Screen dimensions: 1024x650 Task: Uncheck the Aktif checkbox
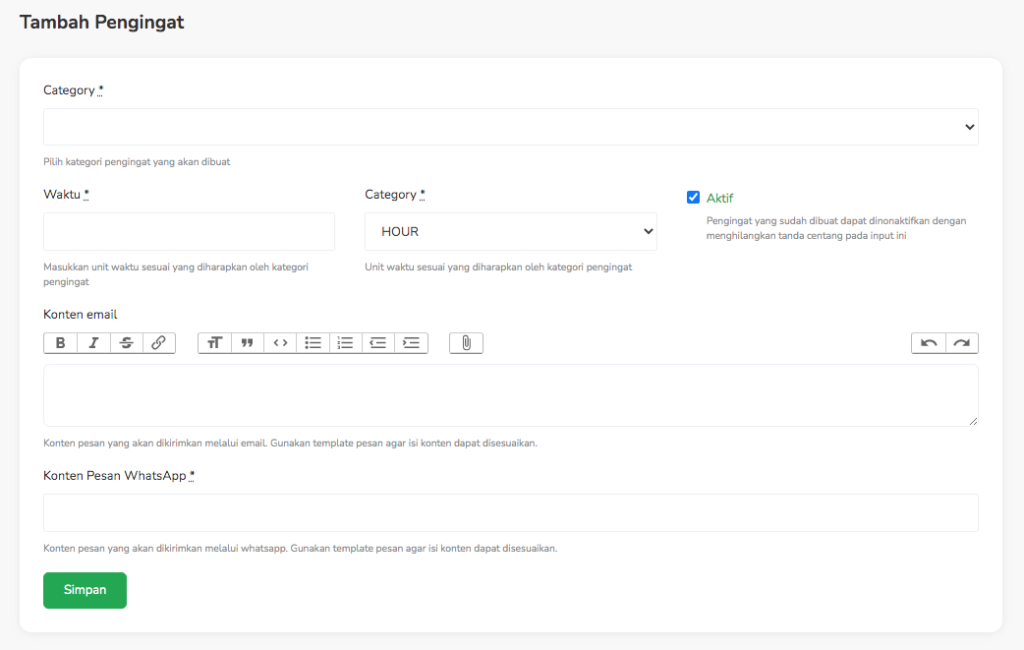point(693,198)
